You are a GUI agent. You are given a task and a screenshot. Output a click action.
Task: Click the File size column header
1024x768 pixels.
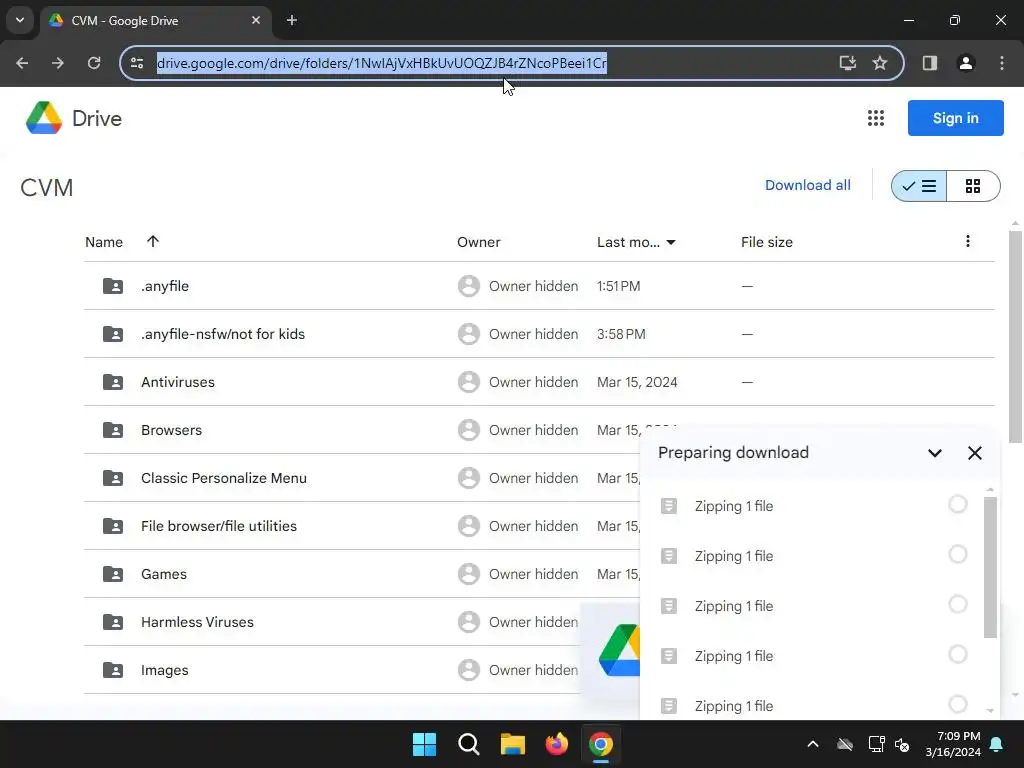[x=767, y=242]
